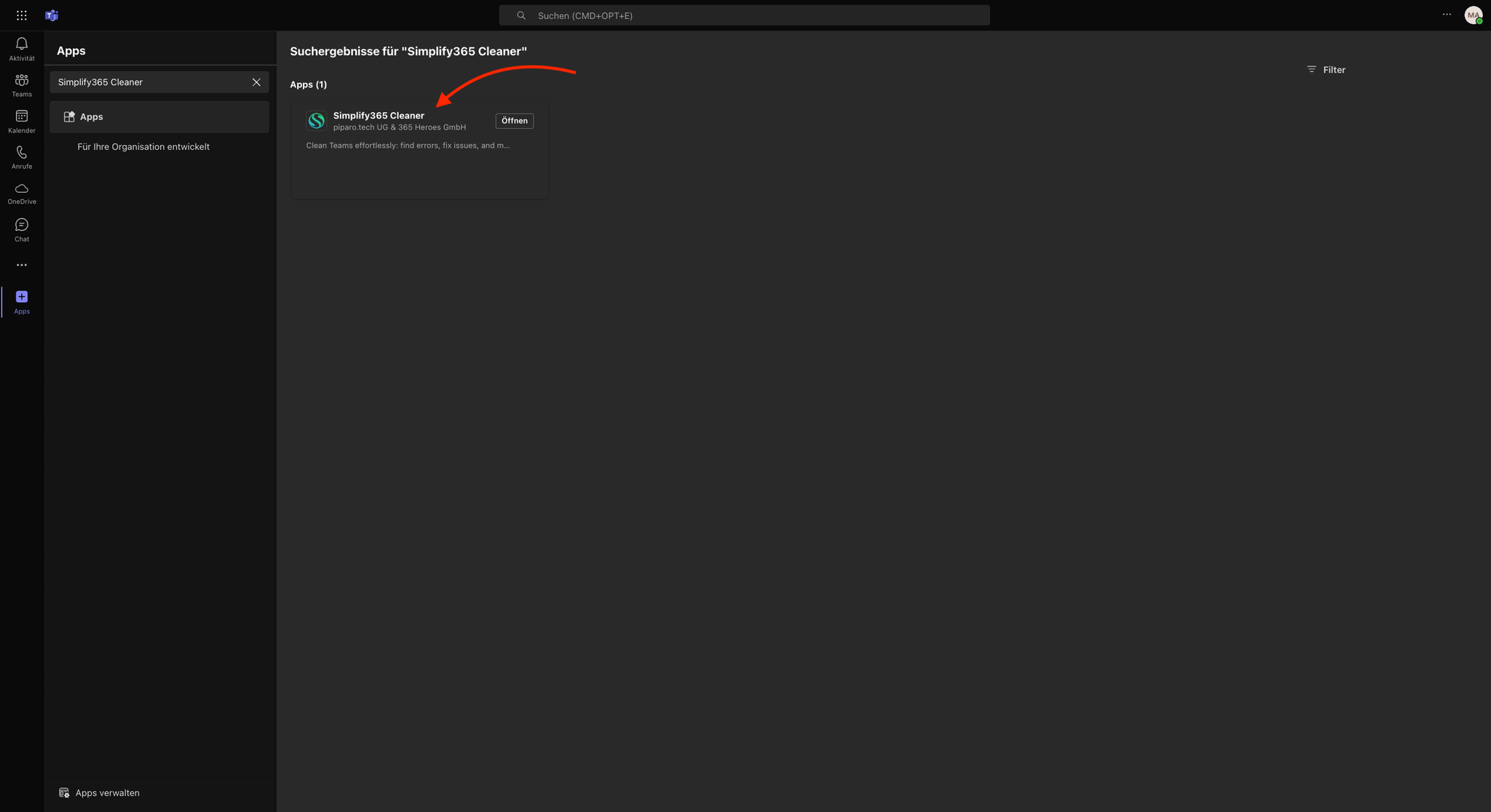Open Apps verwalten at the bottom
1491x812 pixels.
coord(99,793)
